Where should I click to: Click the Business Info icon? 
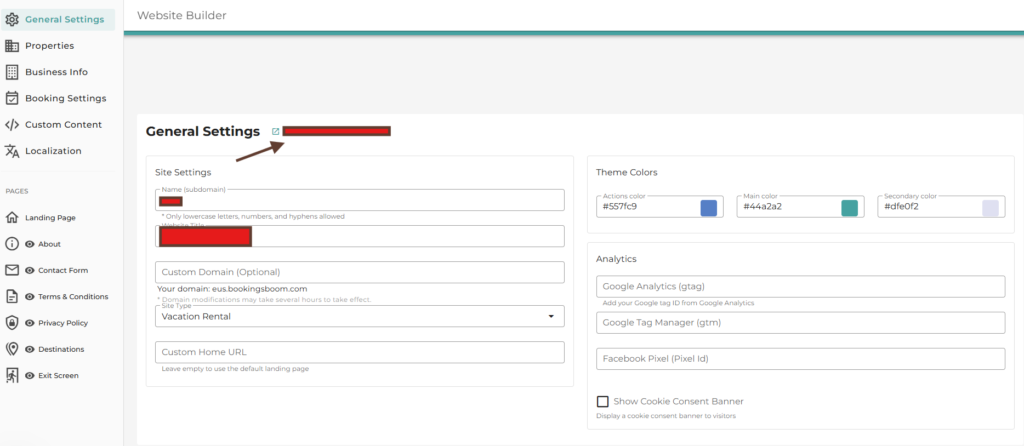click(12, 72)
